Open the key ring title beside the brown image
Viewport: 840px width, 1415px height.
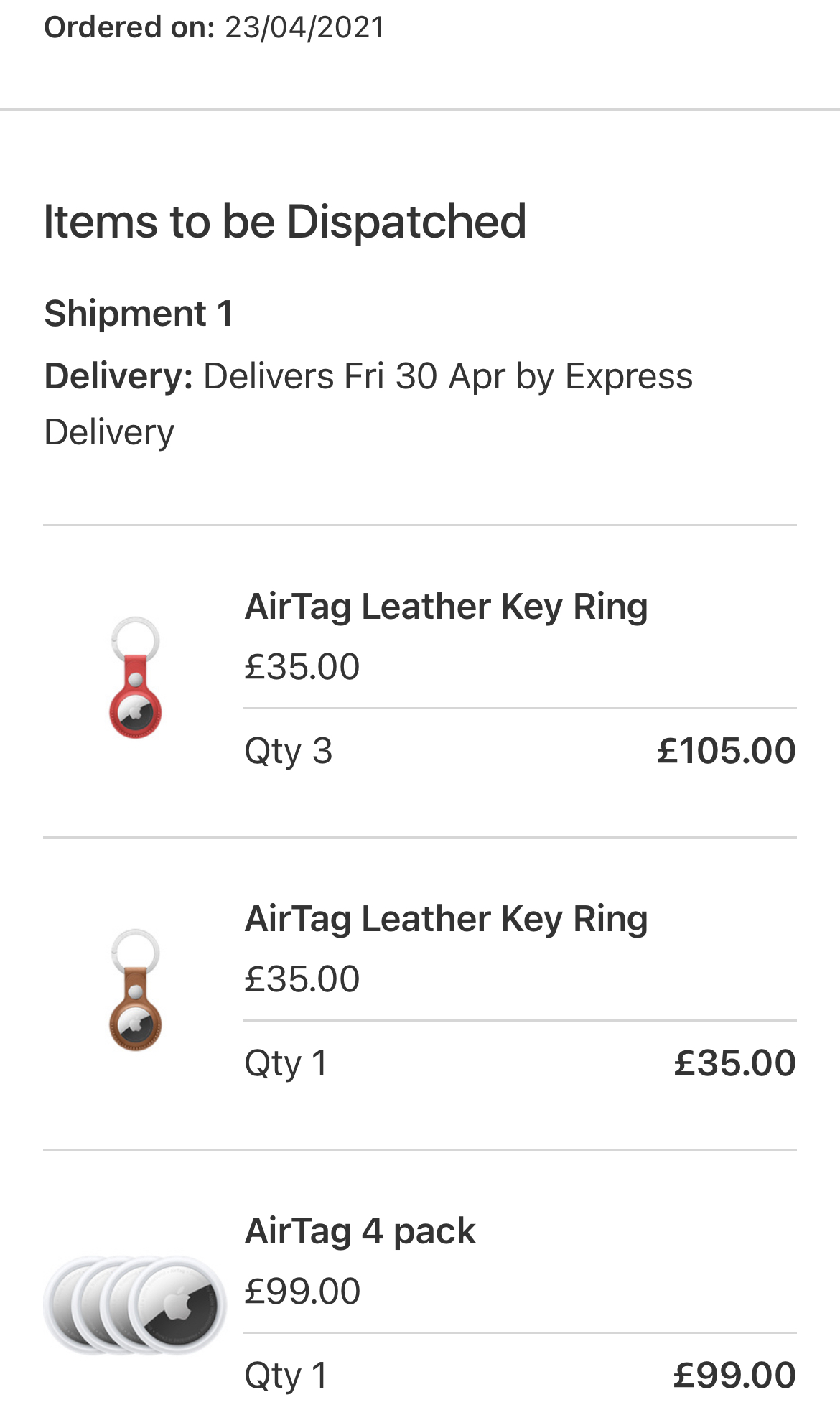[x=446, y=919]
